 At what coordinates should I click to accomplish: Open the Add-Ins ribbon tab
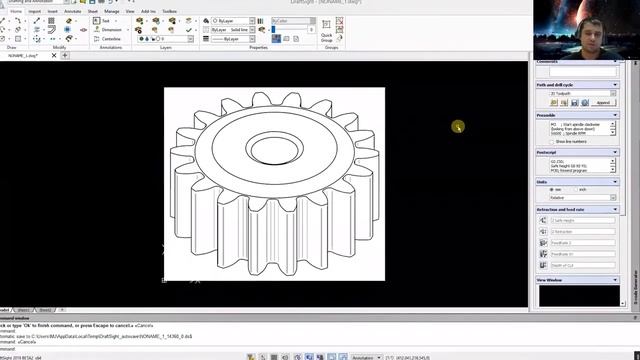tap(148, 11)
